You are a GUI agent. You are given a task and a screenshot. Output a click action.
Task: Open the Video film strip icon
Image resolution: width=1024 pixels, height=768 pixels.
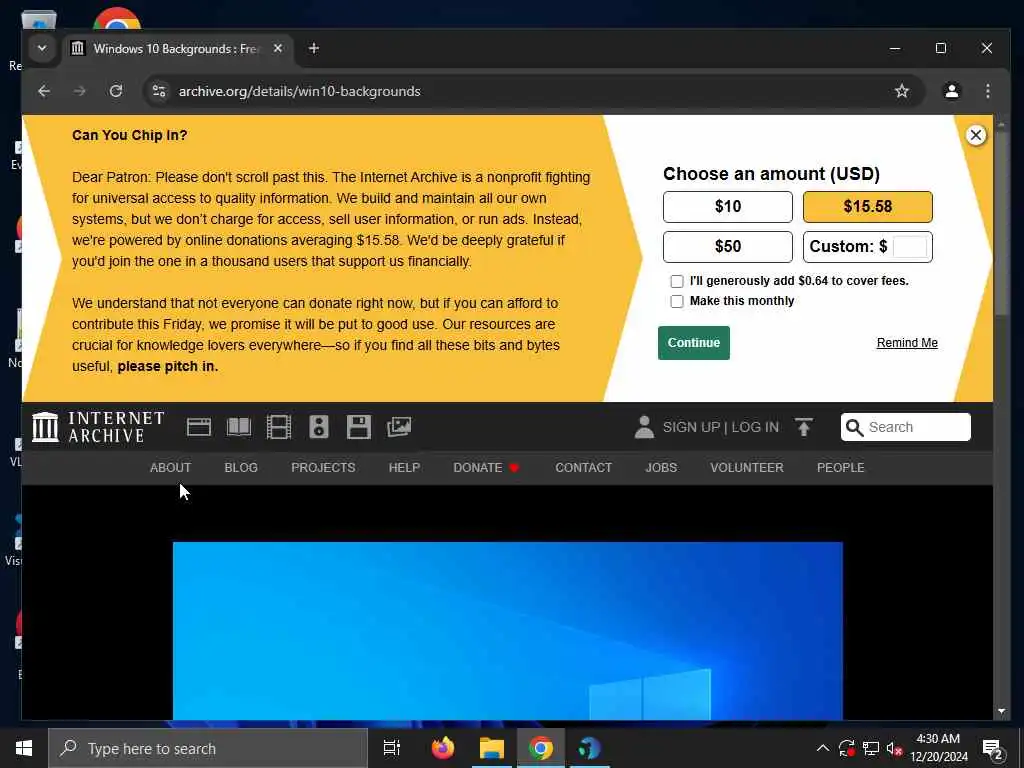[x=279, y=427]
